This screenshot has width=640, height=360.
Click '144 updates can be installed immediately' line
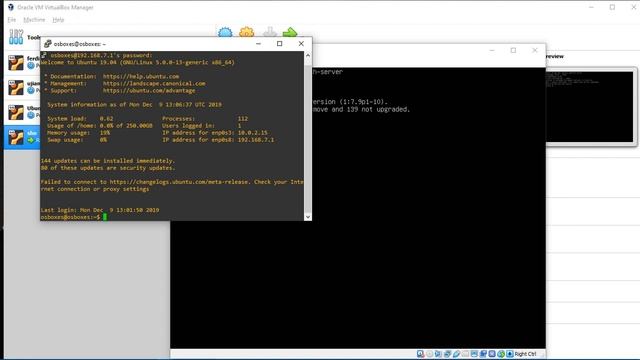[x=108, y=161]
